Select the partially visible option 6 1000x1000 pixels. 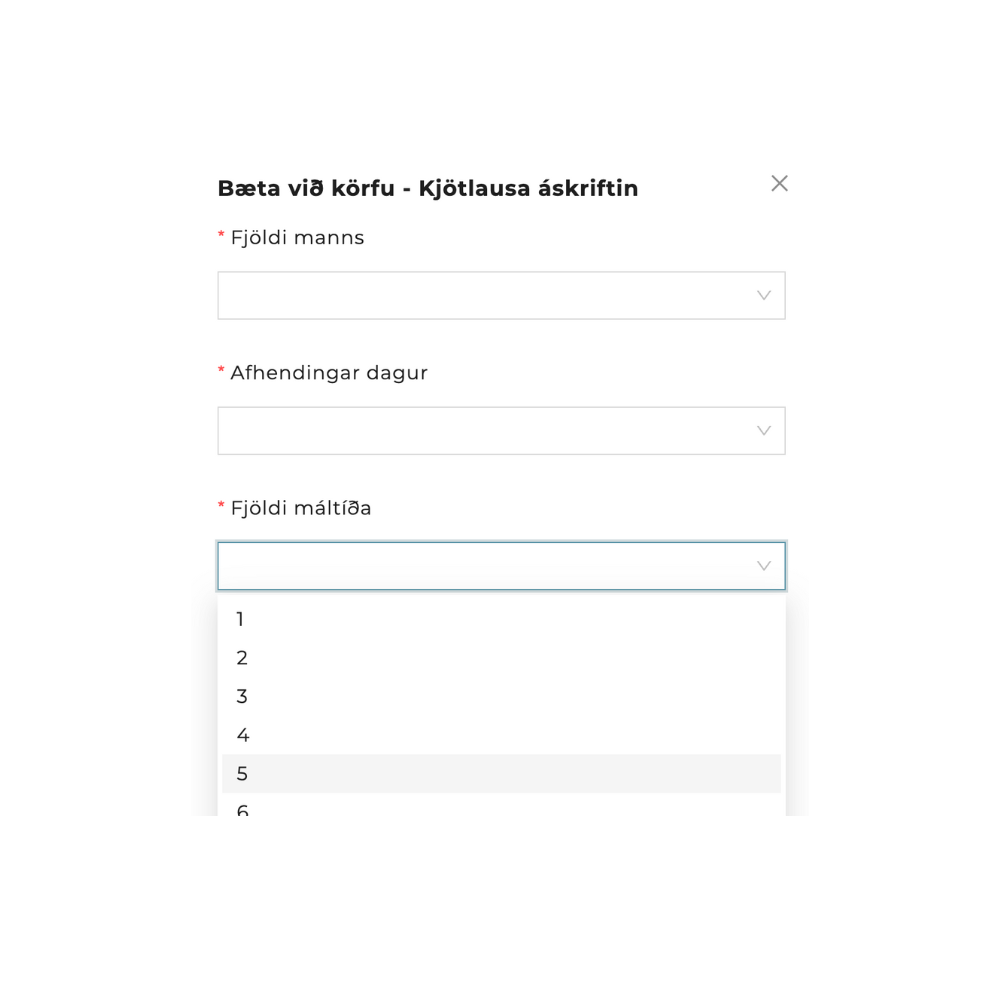point(500,808)
